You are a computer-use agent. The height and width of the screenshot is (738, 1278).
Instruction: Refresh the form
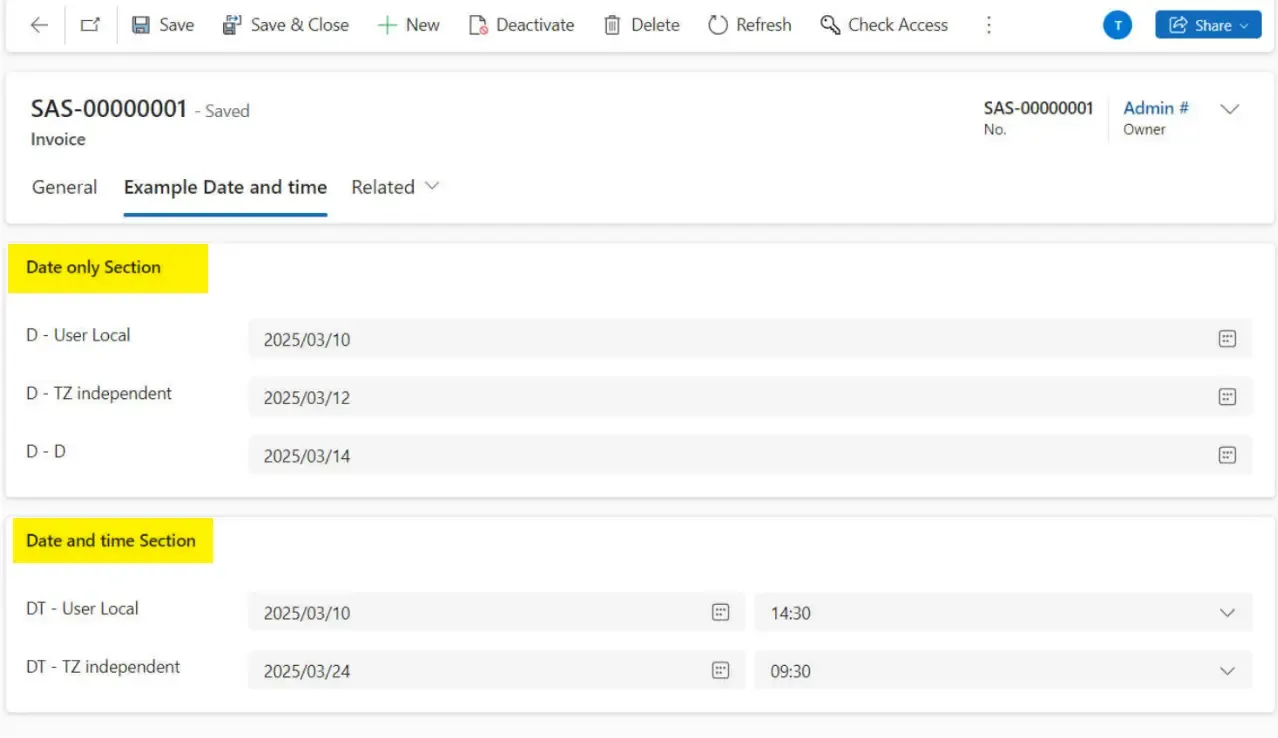[749, 25]
